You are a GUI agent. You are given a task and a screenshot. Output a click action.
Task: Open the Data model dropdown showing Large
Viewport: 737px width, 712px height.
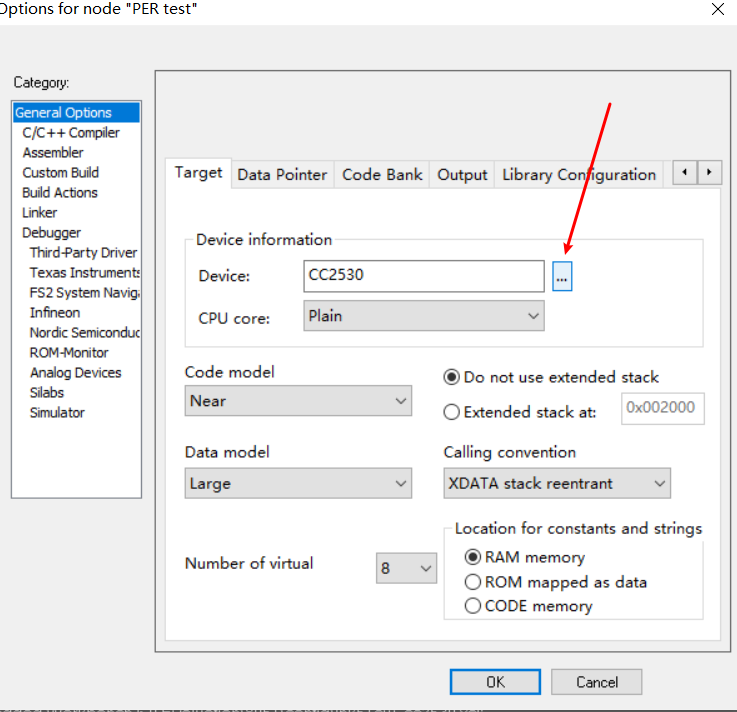pyautogui.click(x=298, y=483)
